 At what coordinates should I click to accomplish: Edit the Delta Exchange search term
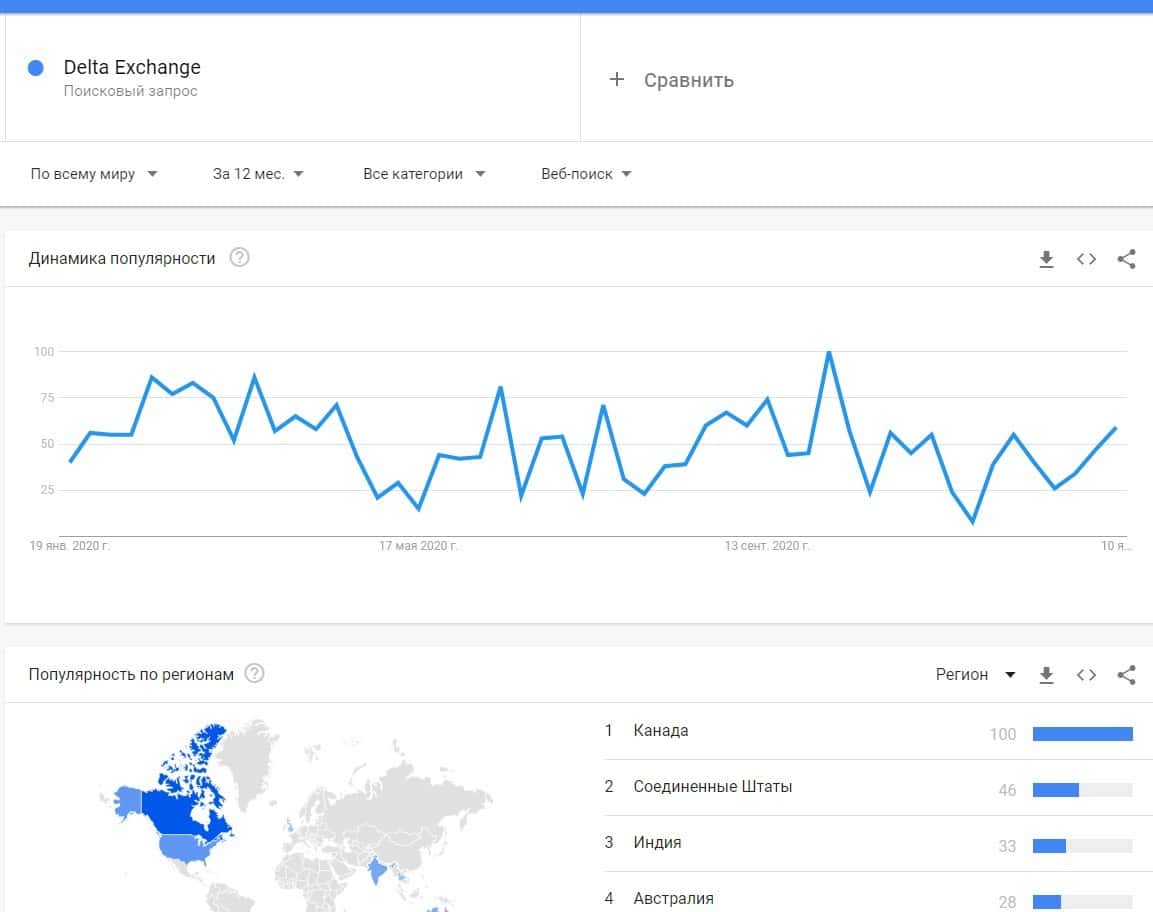coord(132,68)
